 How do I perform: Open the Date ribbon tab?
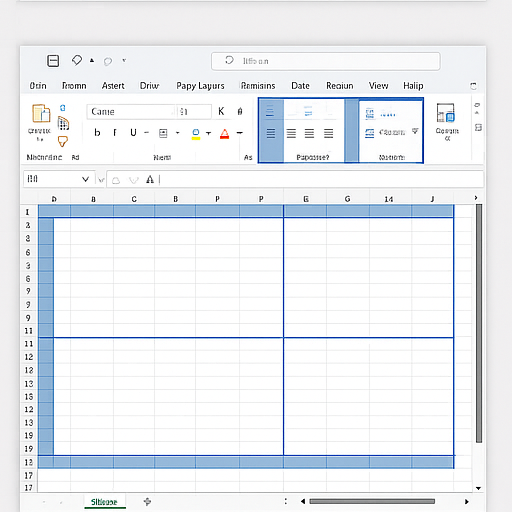[300, 86]
